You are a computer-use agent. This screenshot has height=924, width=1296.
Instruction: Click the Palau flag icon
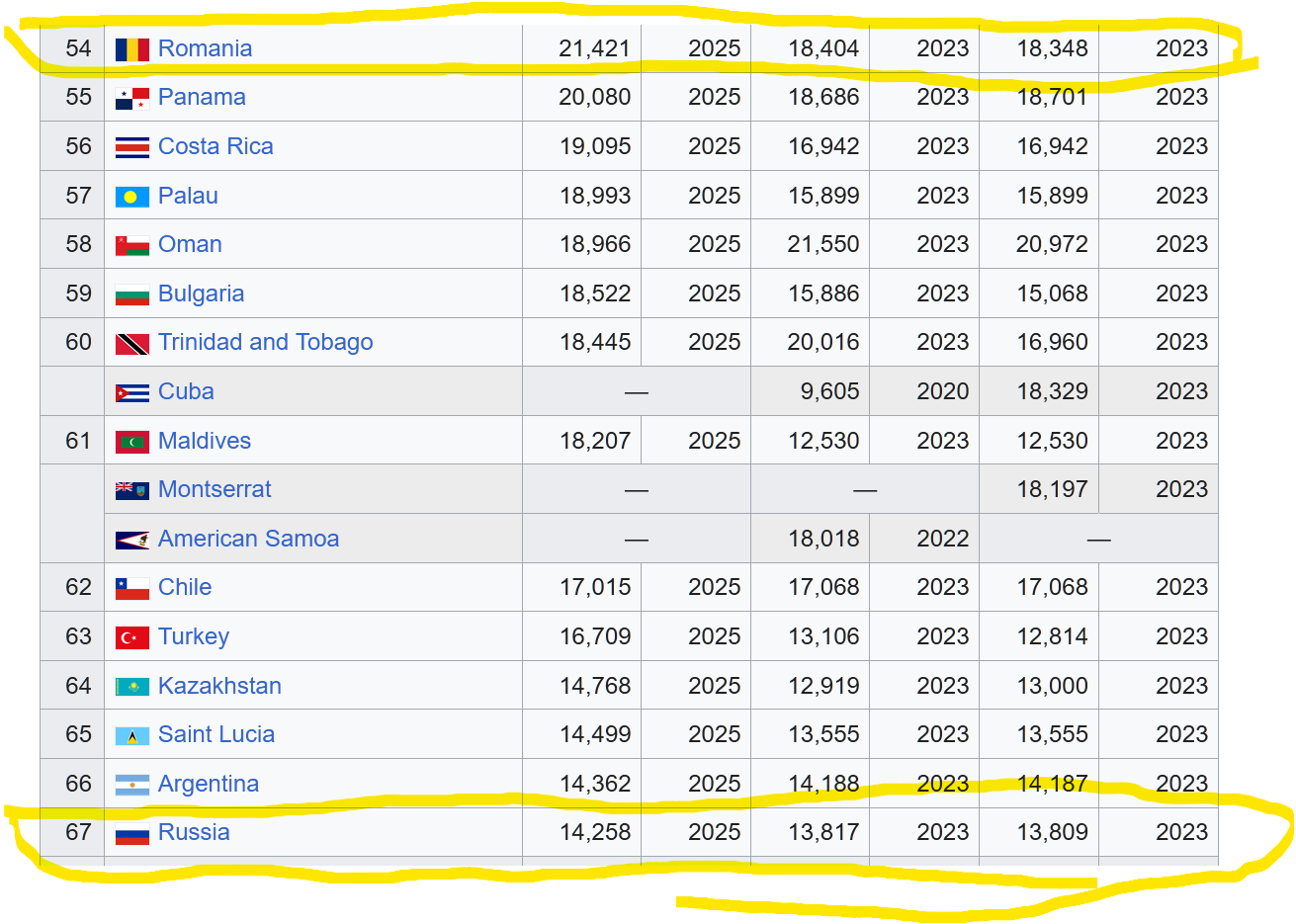[132, 197]
